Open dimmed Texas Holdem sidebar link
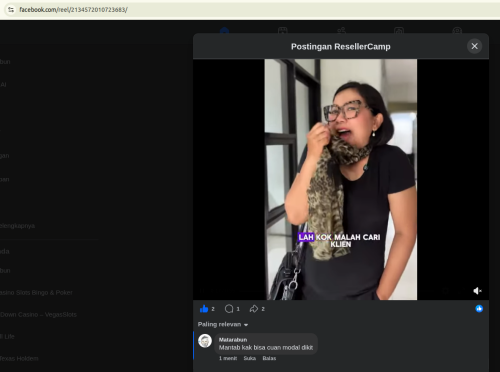 pyautogui.click(x=19, y=359)
